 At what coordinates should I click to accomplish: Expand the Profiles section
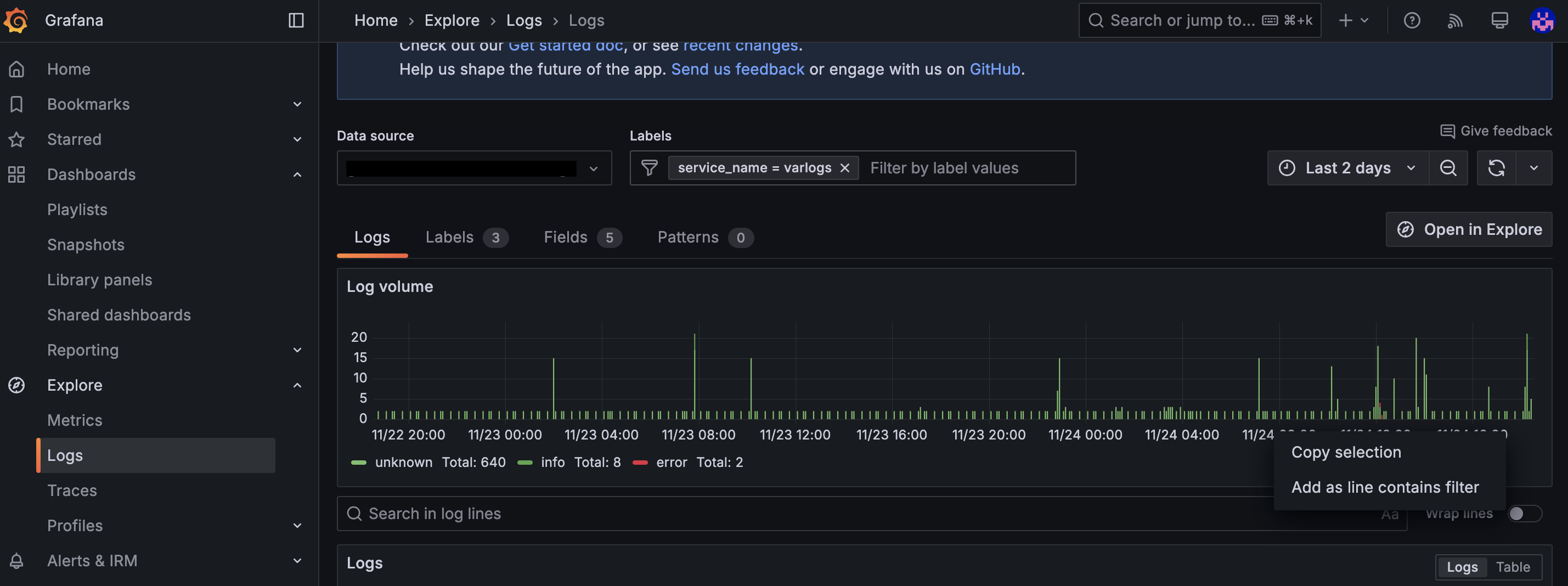[x=297, y=525]
